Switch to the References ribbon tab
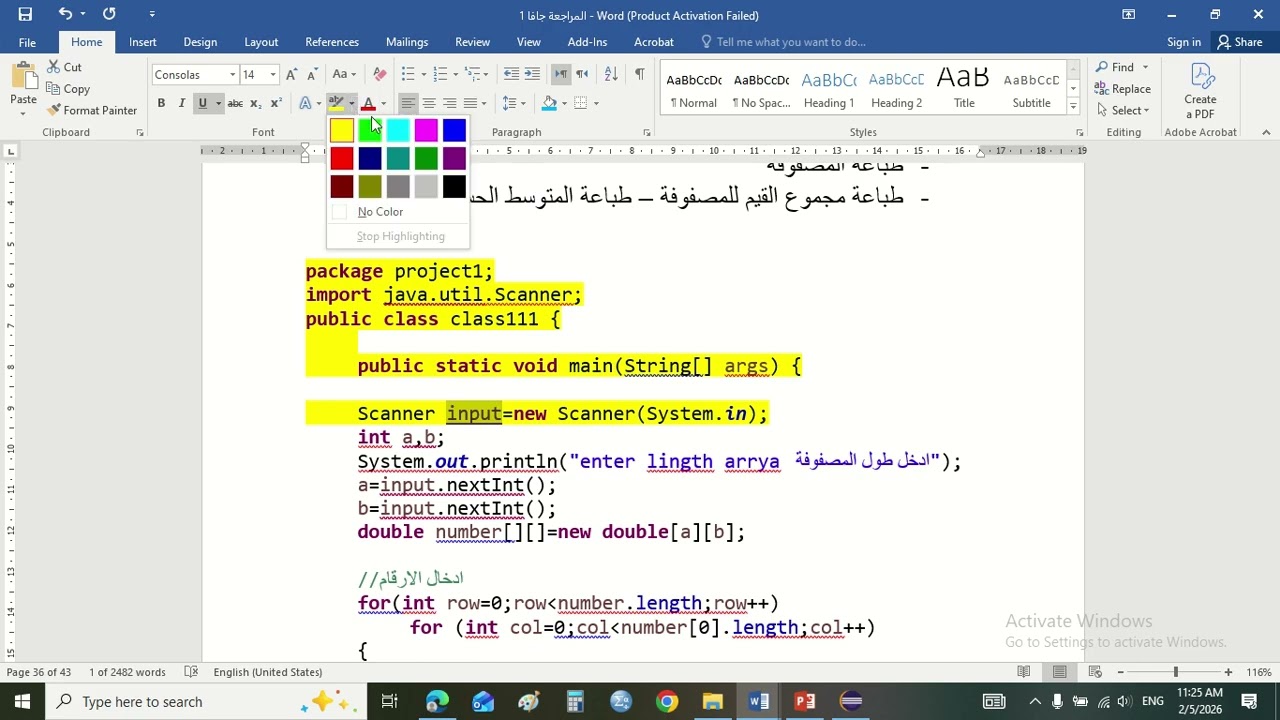 point(332,42)
